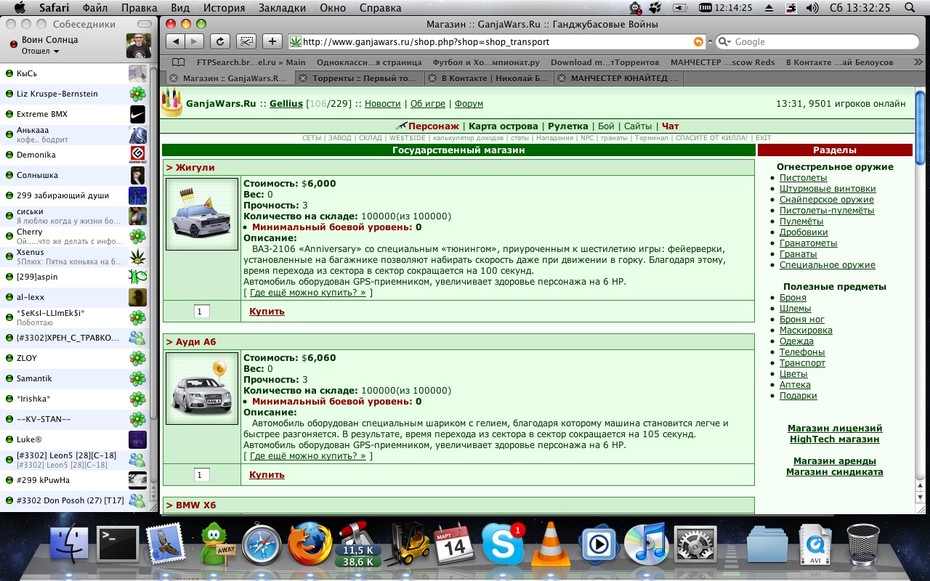Open System Preferences gears in the dock
The image size is (930, 581).
click(695, 544)
